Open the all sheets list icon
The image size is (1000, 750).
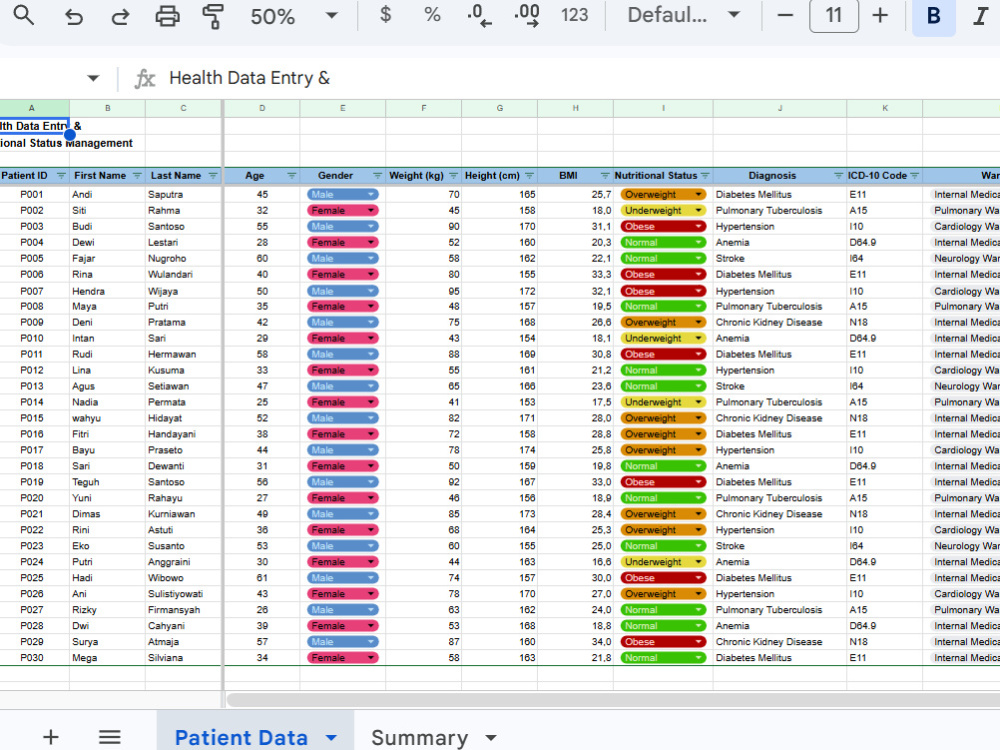(x=110, y=737)
